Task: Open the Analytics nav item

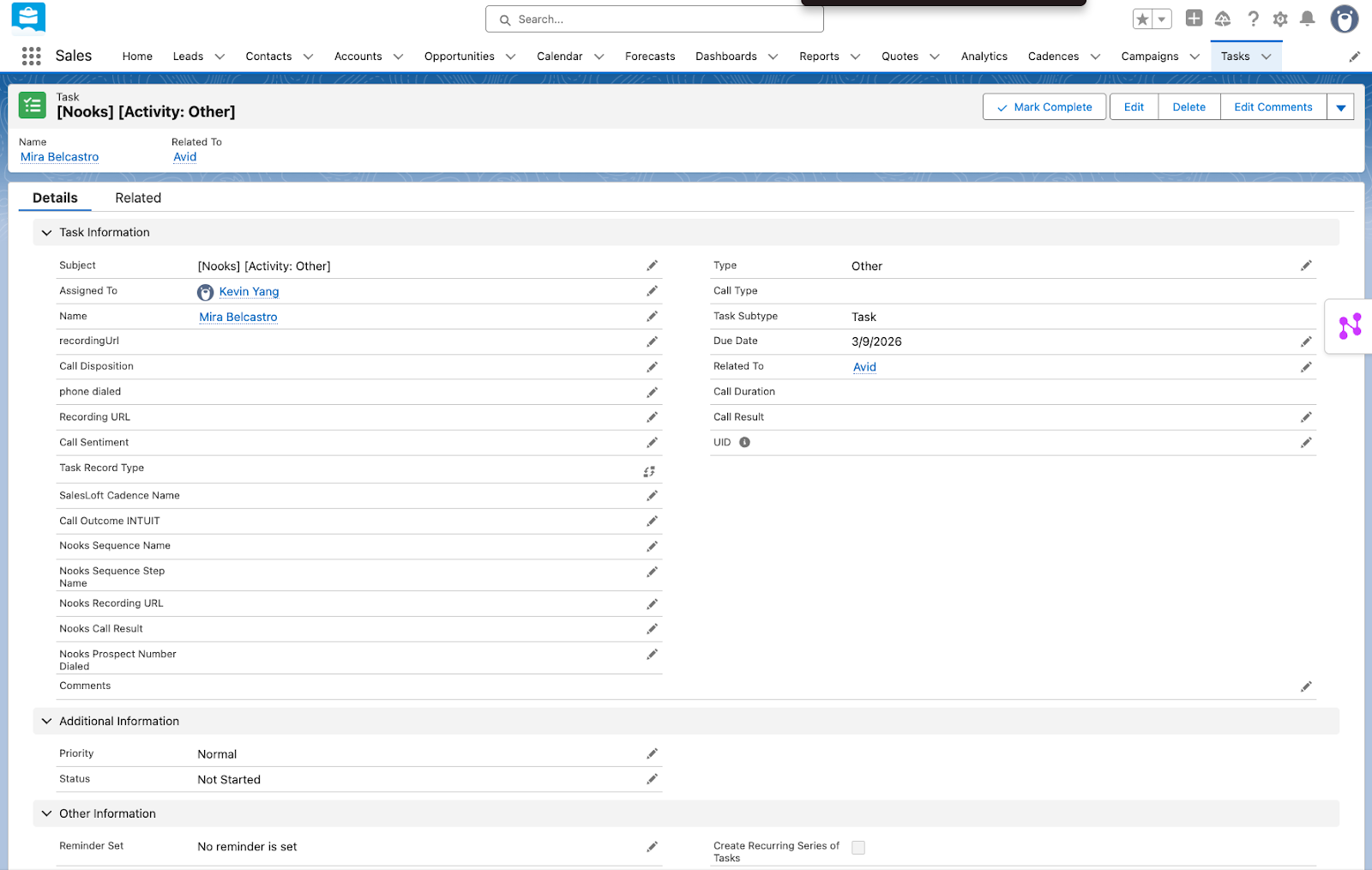Action: [984, 57]
